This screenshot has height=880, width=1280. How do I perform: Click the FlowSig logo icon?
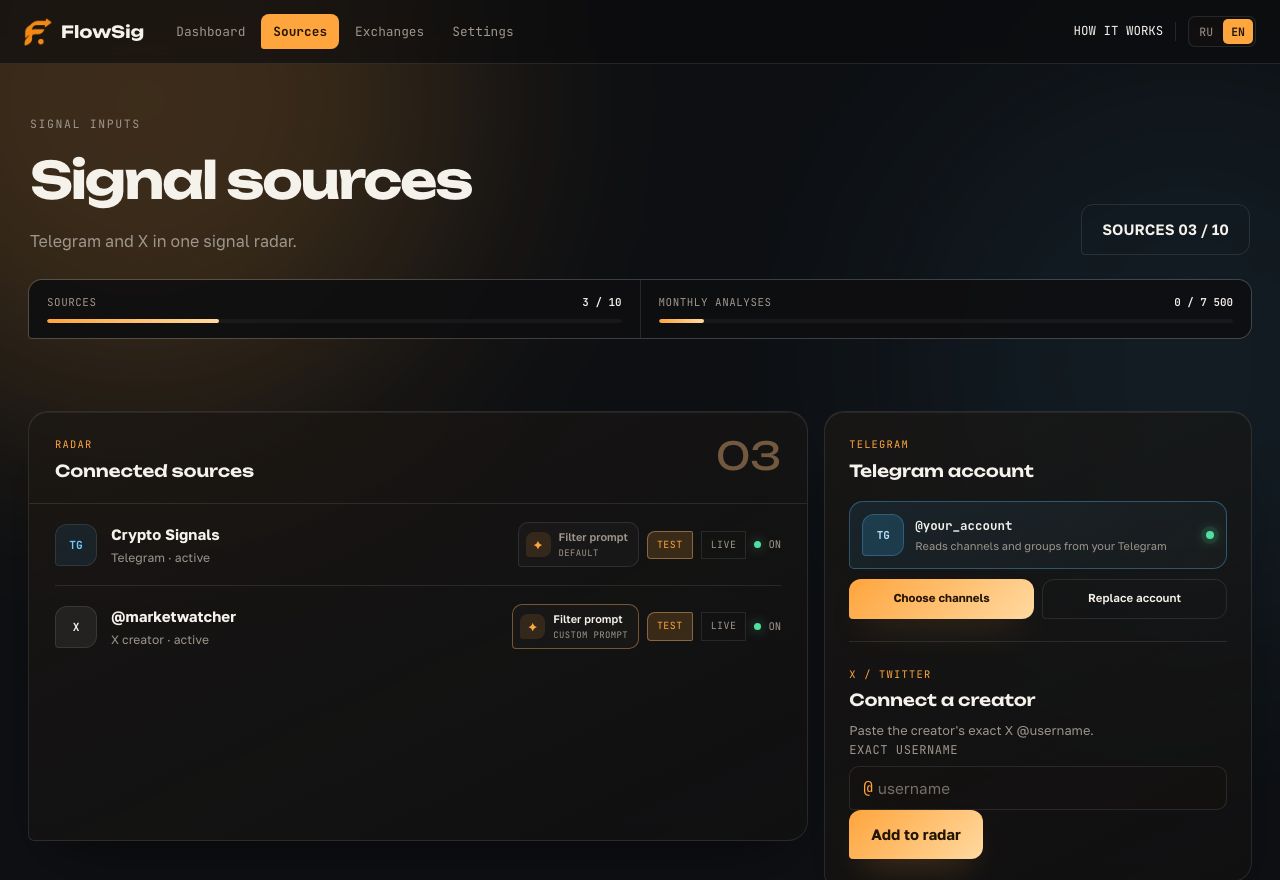[37, 32]
